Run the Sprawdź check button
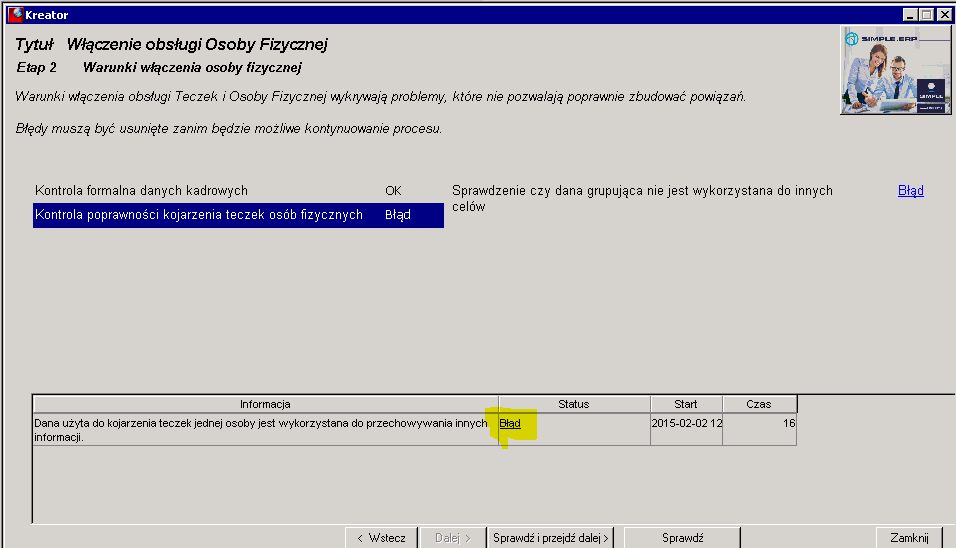 click(x=682, y=538)
